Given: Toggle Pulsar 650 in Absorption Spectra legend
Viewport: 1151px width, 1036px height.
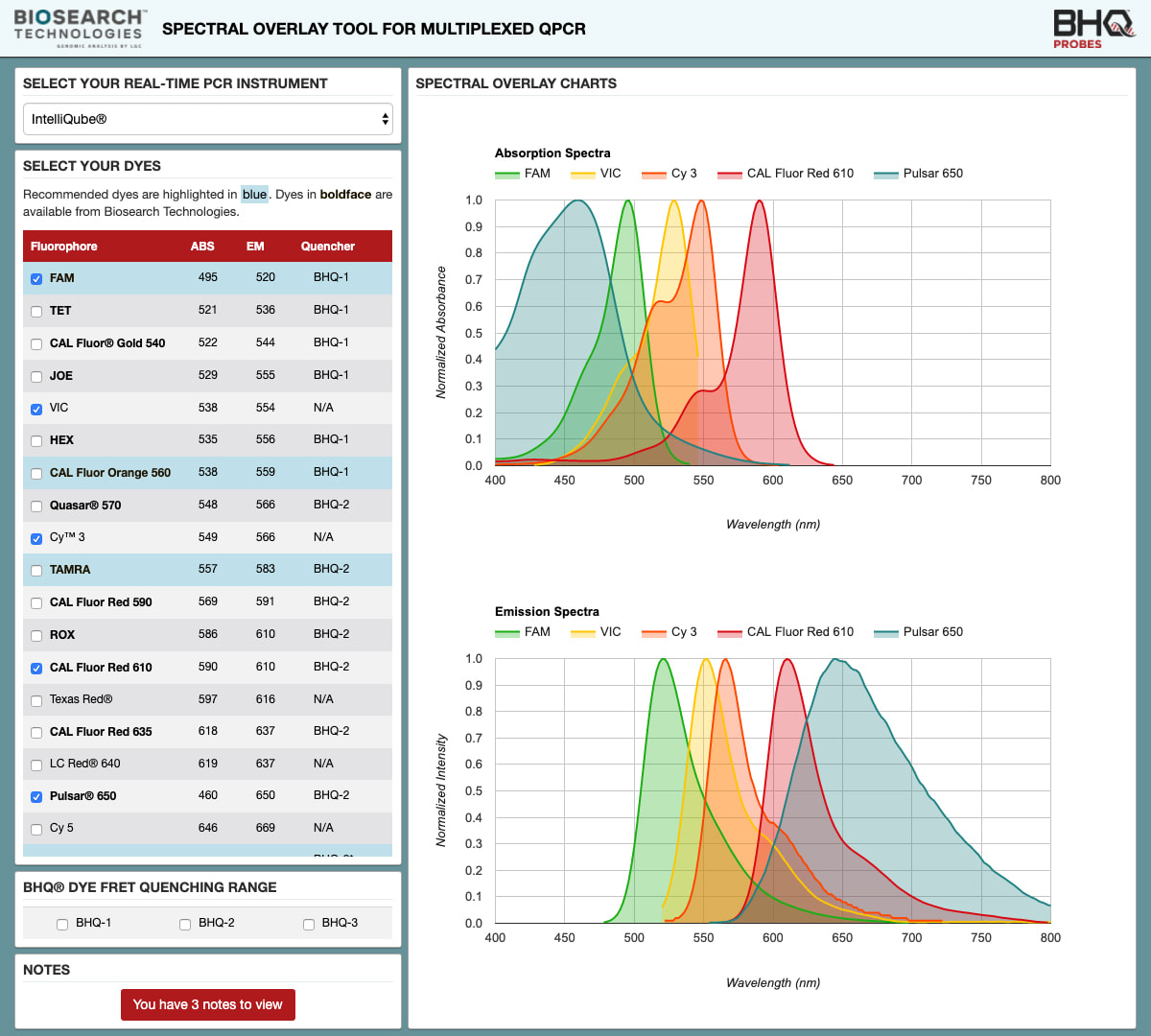Looking at the screenshot, I should pos(918,174).
